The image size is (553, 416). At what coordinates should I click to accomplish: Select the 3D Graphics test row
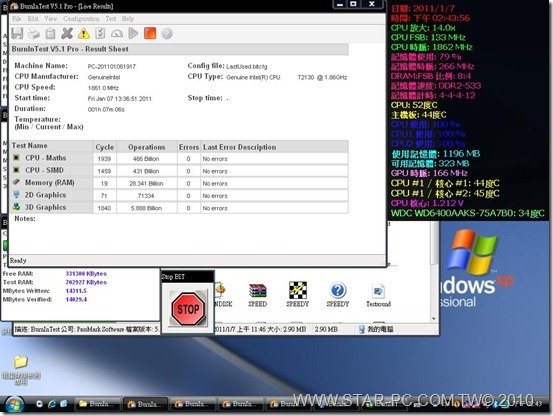coord(180,208)
